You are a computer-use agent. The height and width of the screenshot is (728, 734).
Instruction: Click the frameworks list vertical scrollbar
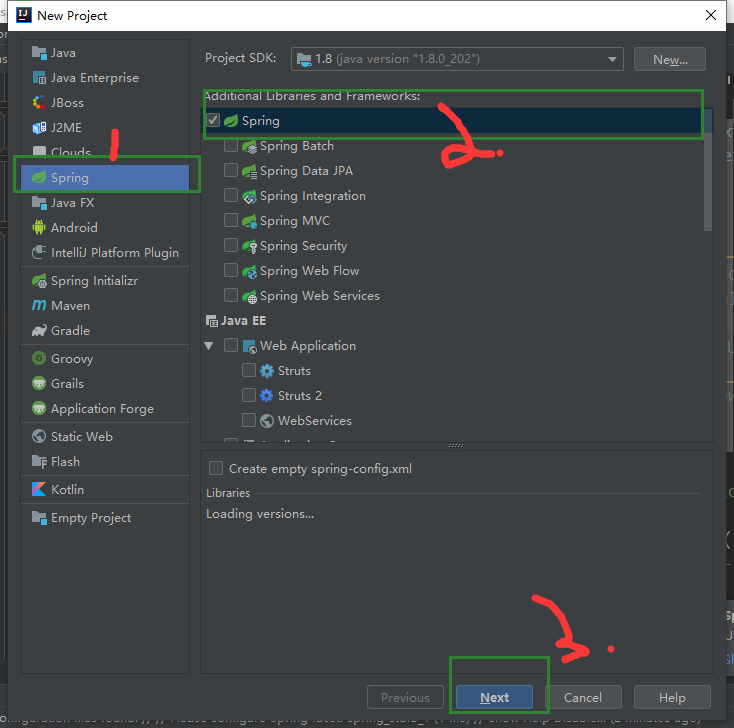[708, 170]
